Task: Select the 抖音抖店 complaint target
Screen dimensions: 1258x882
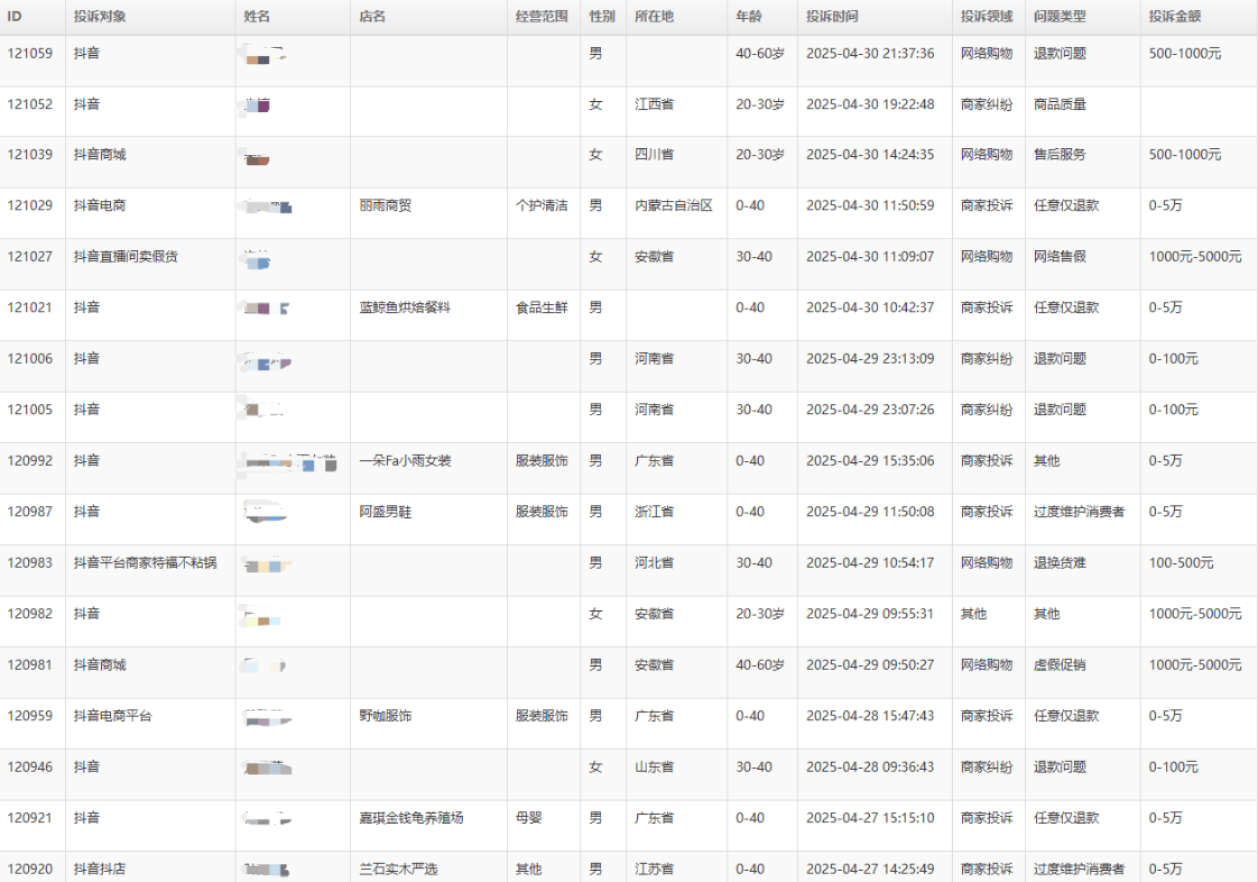Action: click(100, 869)
